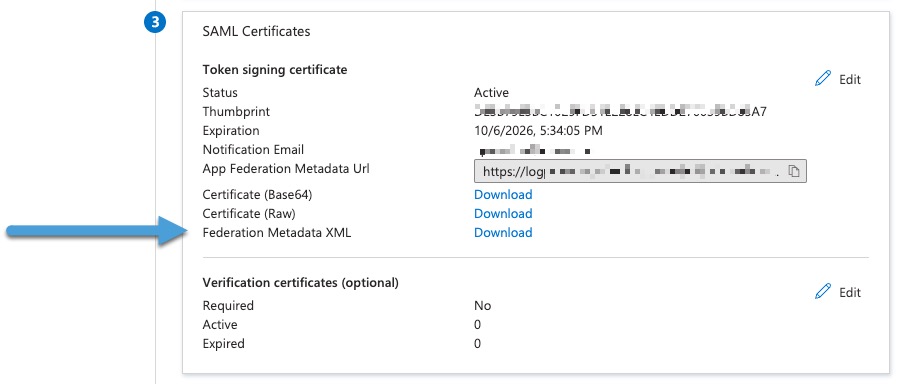The height and width of the screenshot is (384, 899).
Task: Click the blurred Thumbprint value
Action: tap(620, 111)
